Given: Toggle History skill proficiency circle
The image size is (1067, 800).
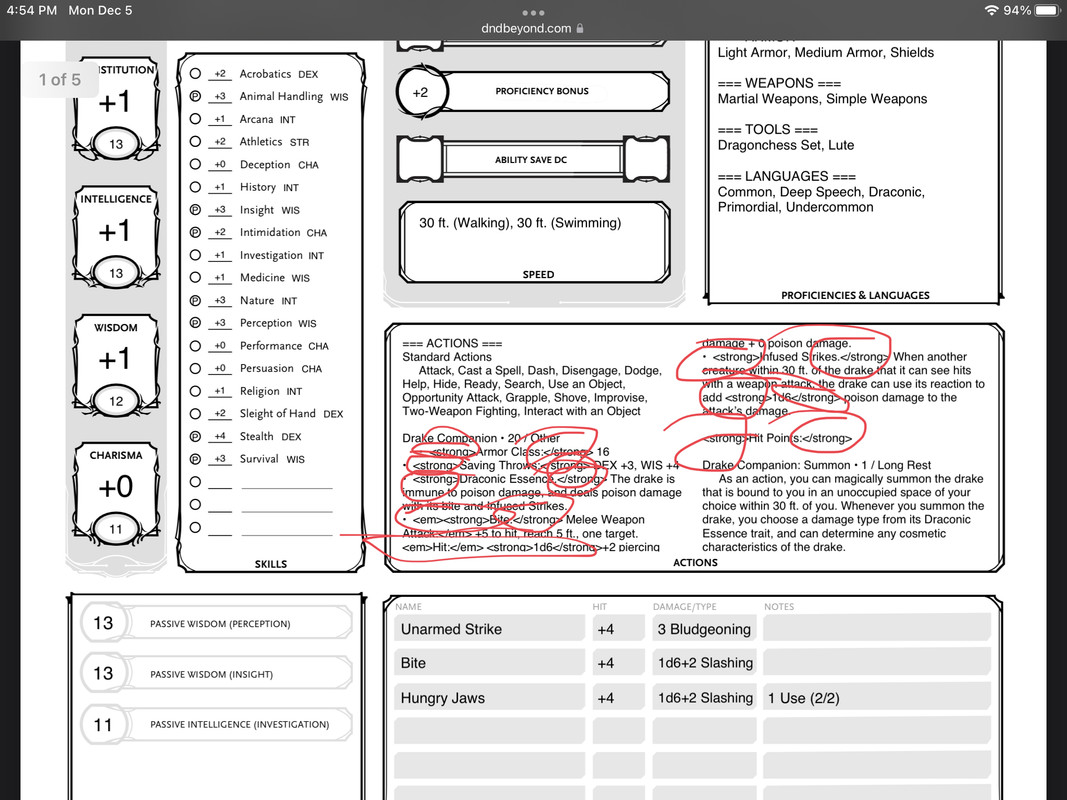Looking at the screenshot, I should click(x=195, y=186).
